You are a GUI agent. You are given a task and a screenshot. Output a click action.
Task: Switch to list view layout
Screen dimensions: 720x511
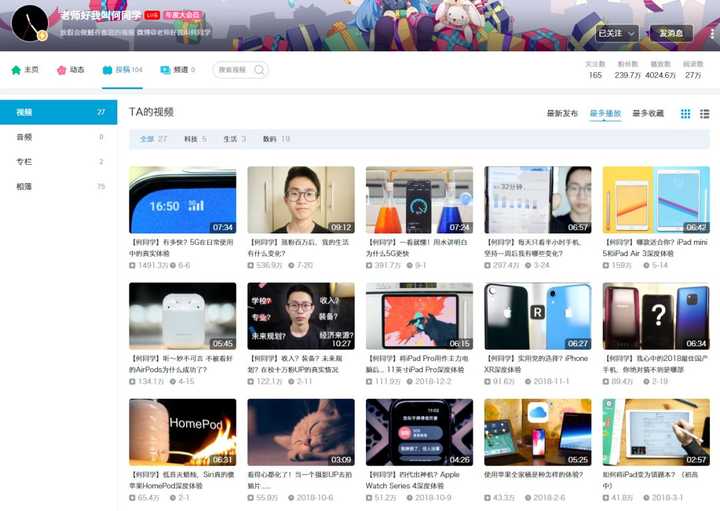point(704,113)
